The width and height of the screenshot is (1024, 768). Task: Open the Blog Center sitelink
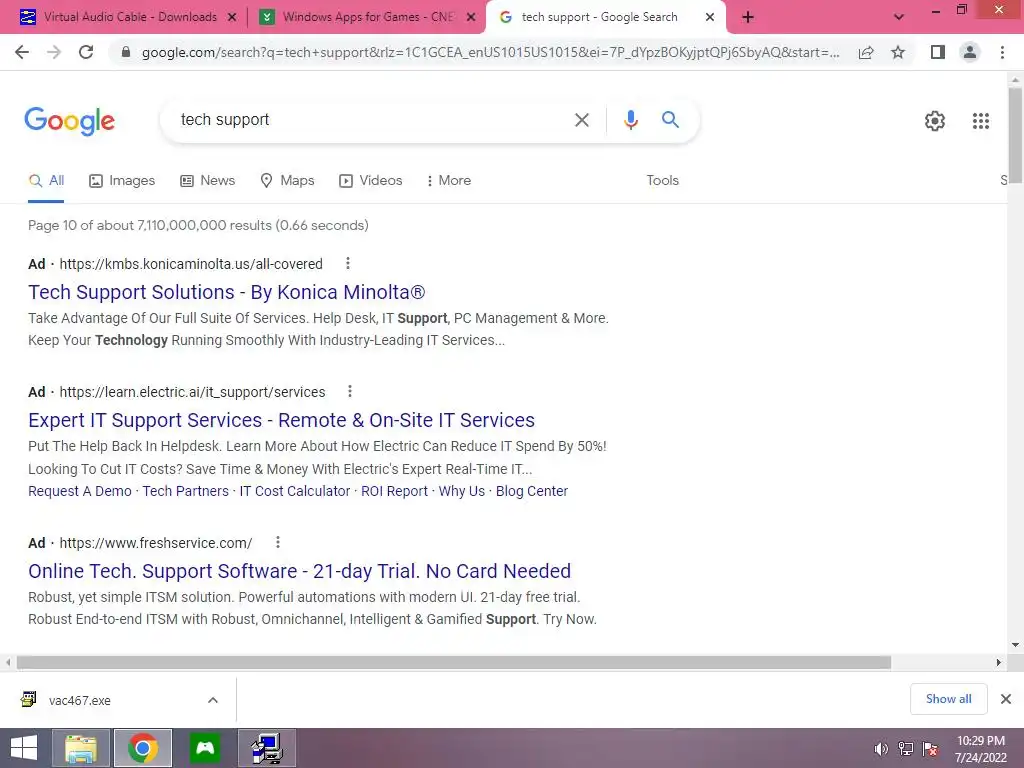(x=532, y=491)
